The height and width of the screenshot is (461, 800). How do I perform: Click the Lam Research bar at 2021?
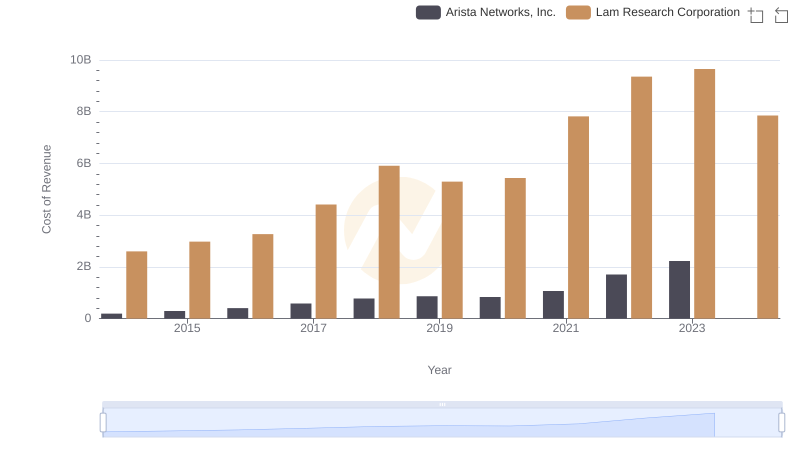(x=579, y=217)
